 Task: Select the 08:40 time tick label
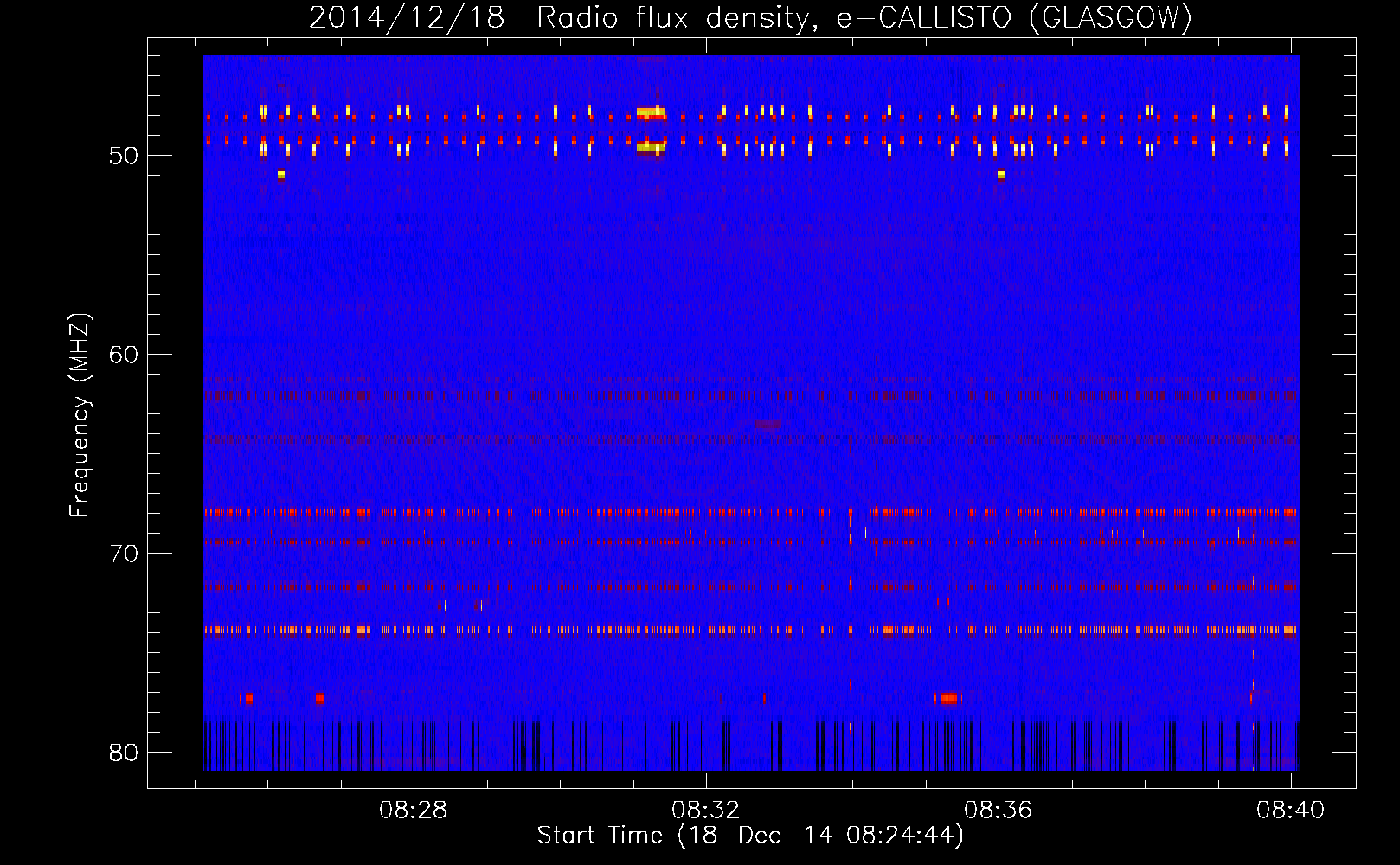[1291, 810]
